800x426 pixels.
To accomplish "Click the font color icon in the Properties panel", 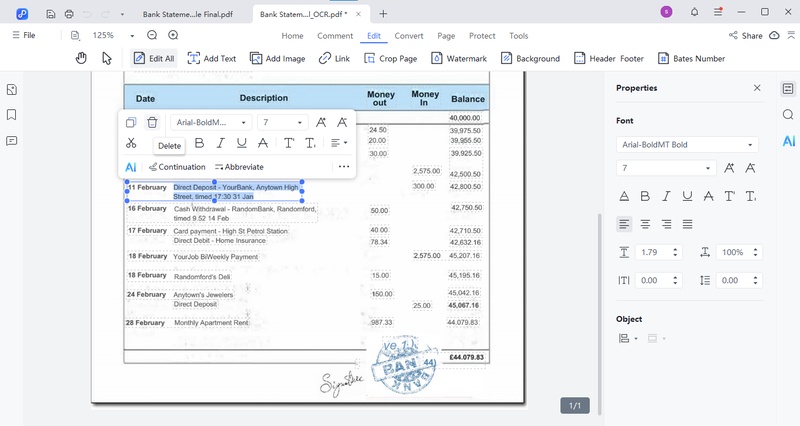I will pyautogui.click(x=623, y=196).
